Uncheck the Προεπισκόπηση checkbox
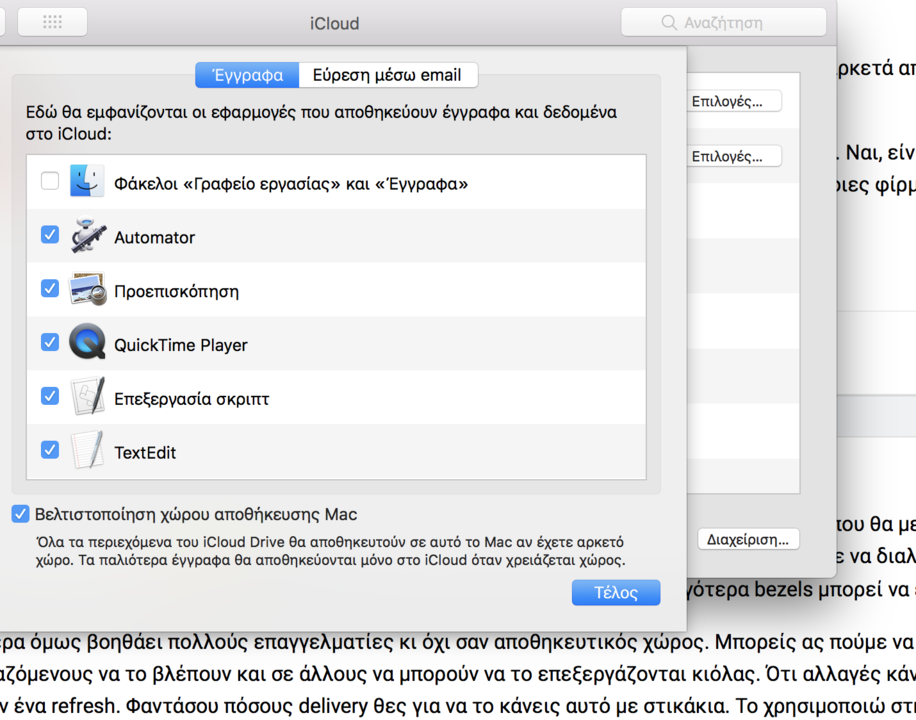Viewport: 916px width, 720px height. click(50, 289)
